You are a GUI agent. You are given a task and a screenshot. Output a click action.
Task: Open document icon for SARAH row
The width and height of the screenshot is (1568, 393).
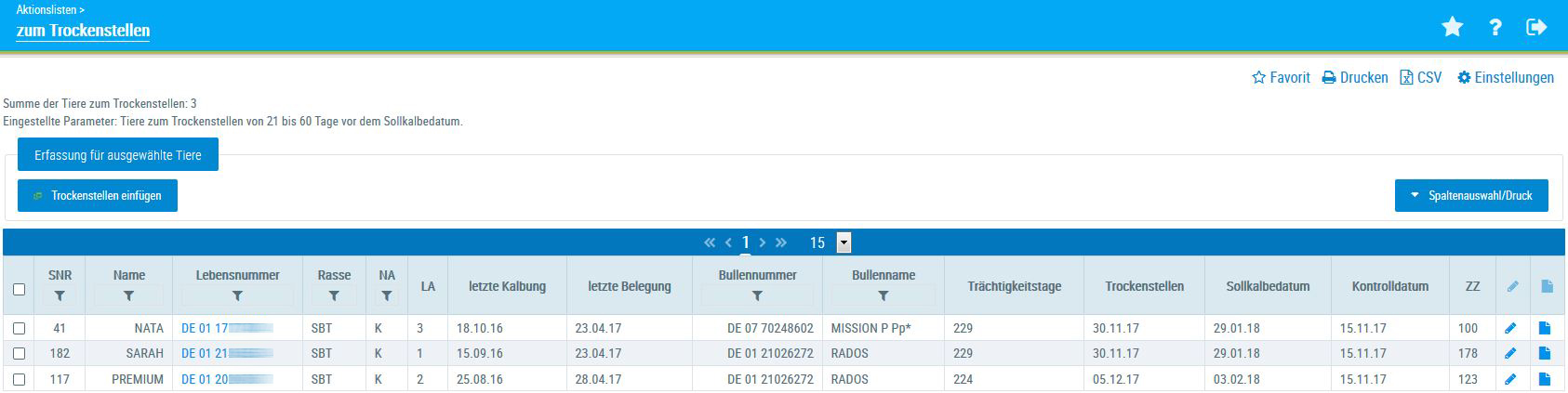click(x=1545, y=353)
